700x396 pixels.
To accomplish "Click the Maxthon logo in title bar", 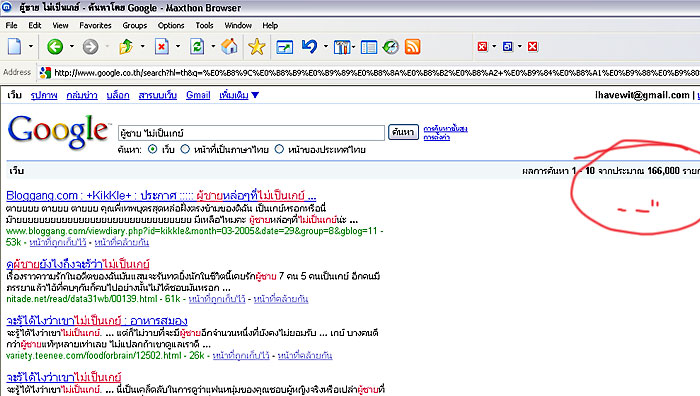I will (7, 7).
